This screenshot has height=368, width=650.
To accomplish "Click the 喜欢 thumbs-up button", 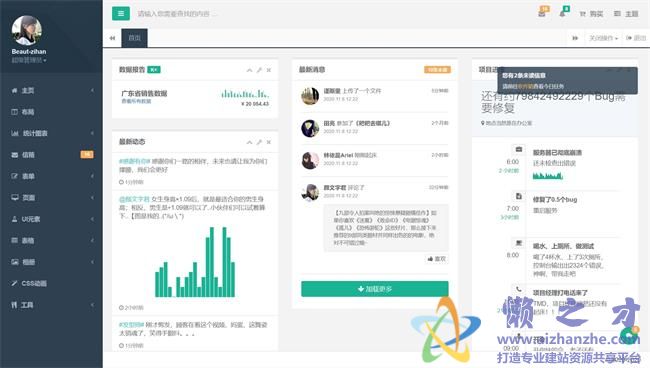I will [437, 259].
